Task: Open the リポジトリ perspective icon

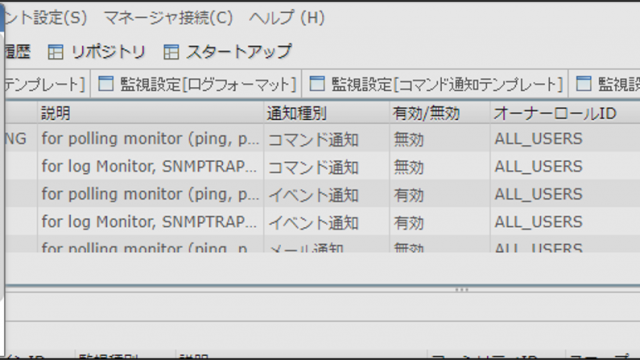Action: click(56, 52)
